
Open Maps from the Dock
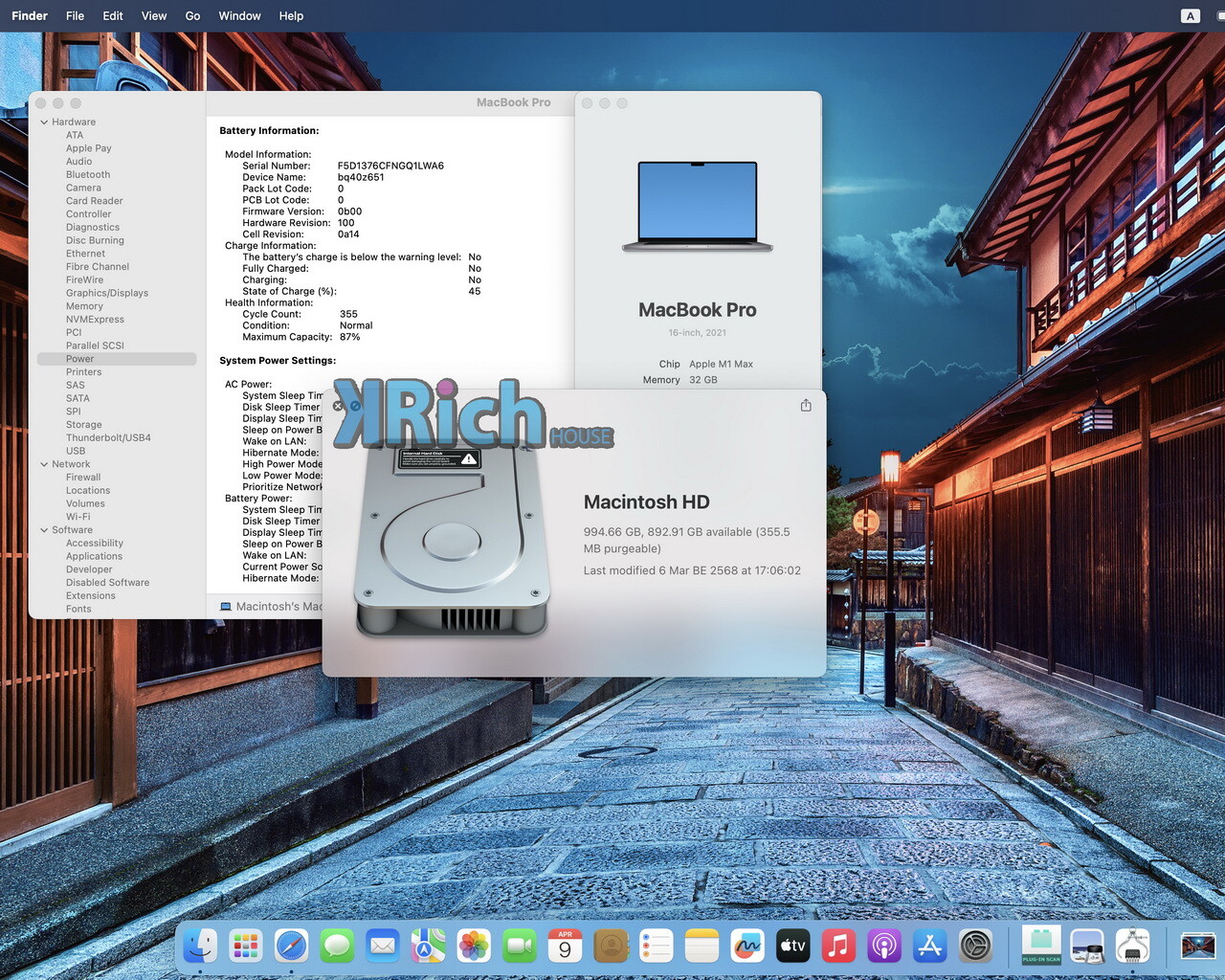pyautogui.click(x=428, y=947)
